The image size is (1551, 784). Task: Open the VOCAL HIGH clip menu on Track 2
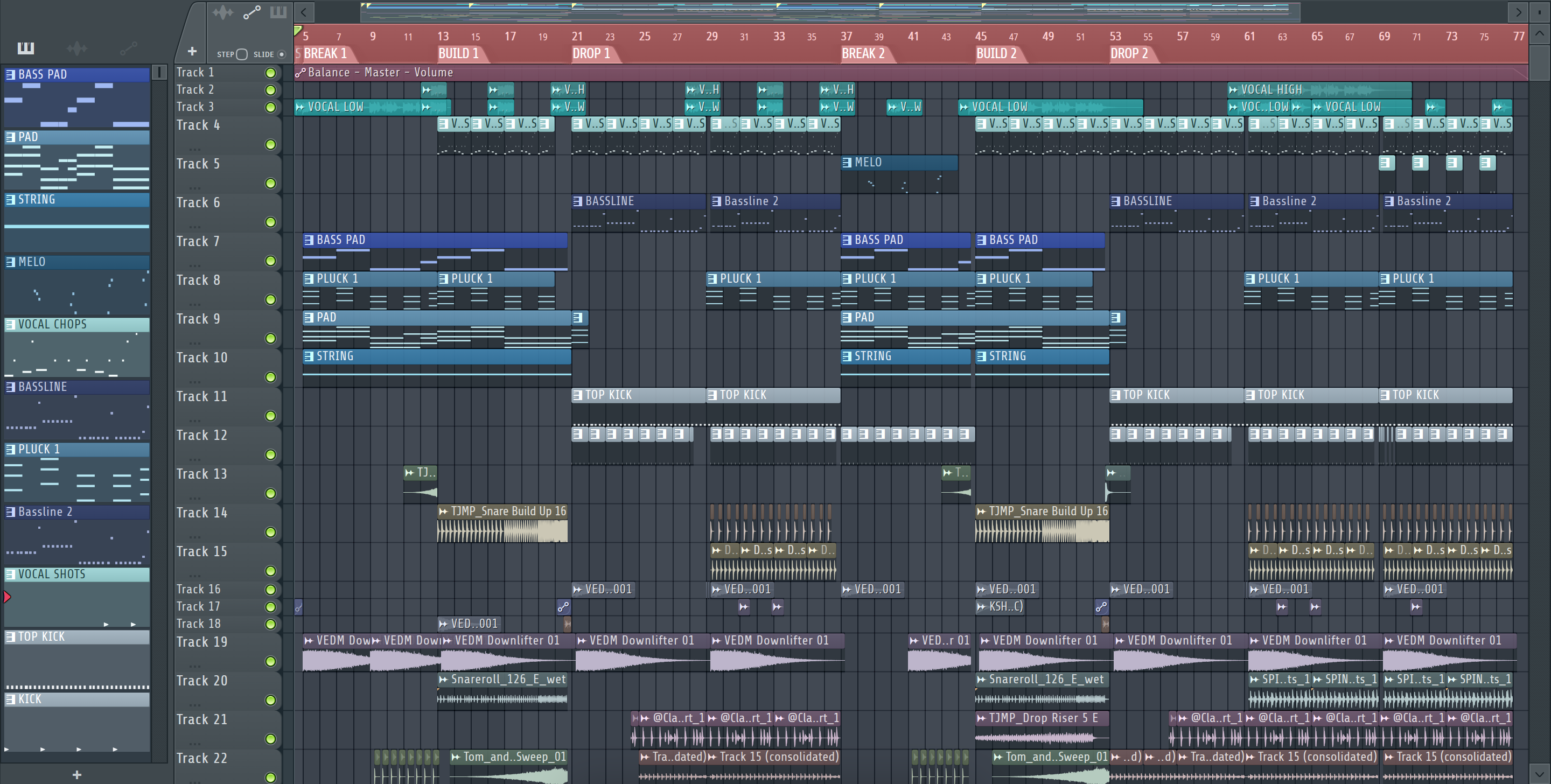(x=1234, y=90)
